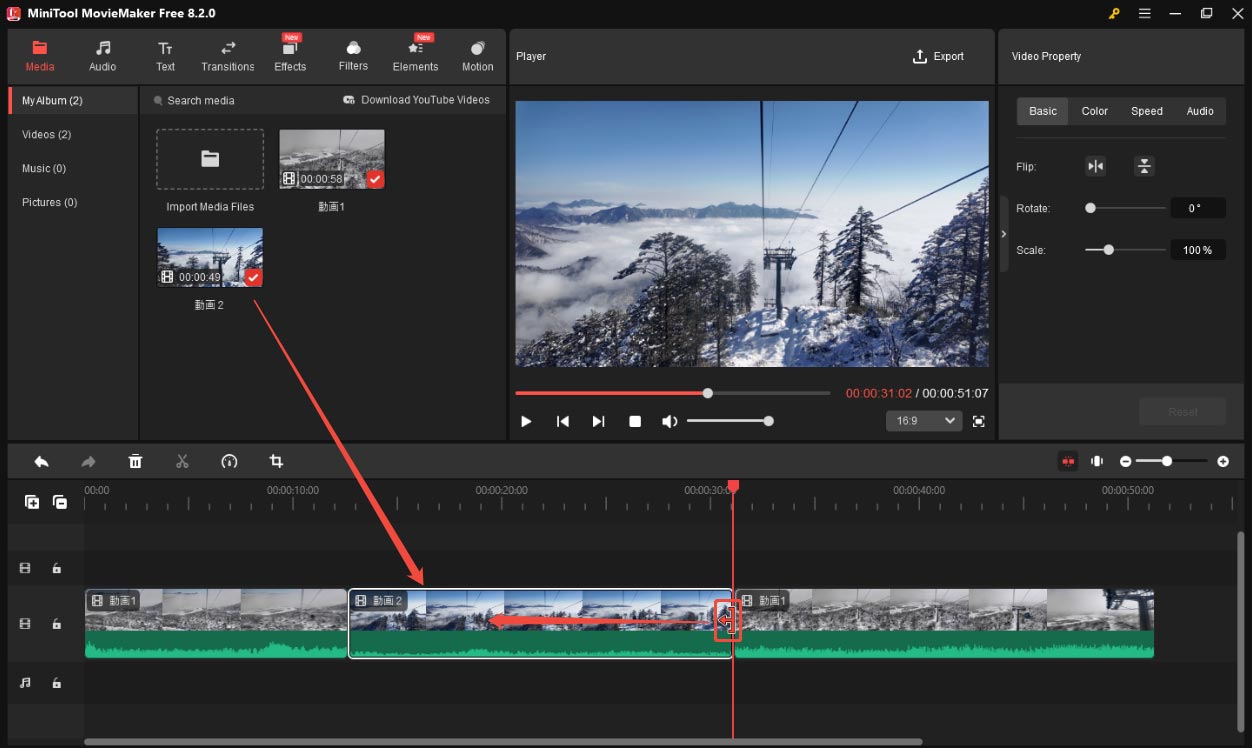Go to previous frame
Image resolution: width=1252 pixels, height=748 pixels.
pos(562,421)
